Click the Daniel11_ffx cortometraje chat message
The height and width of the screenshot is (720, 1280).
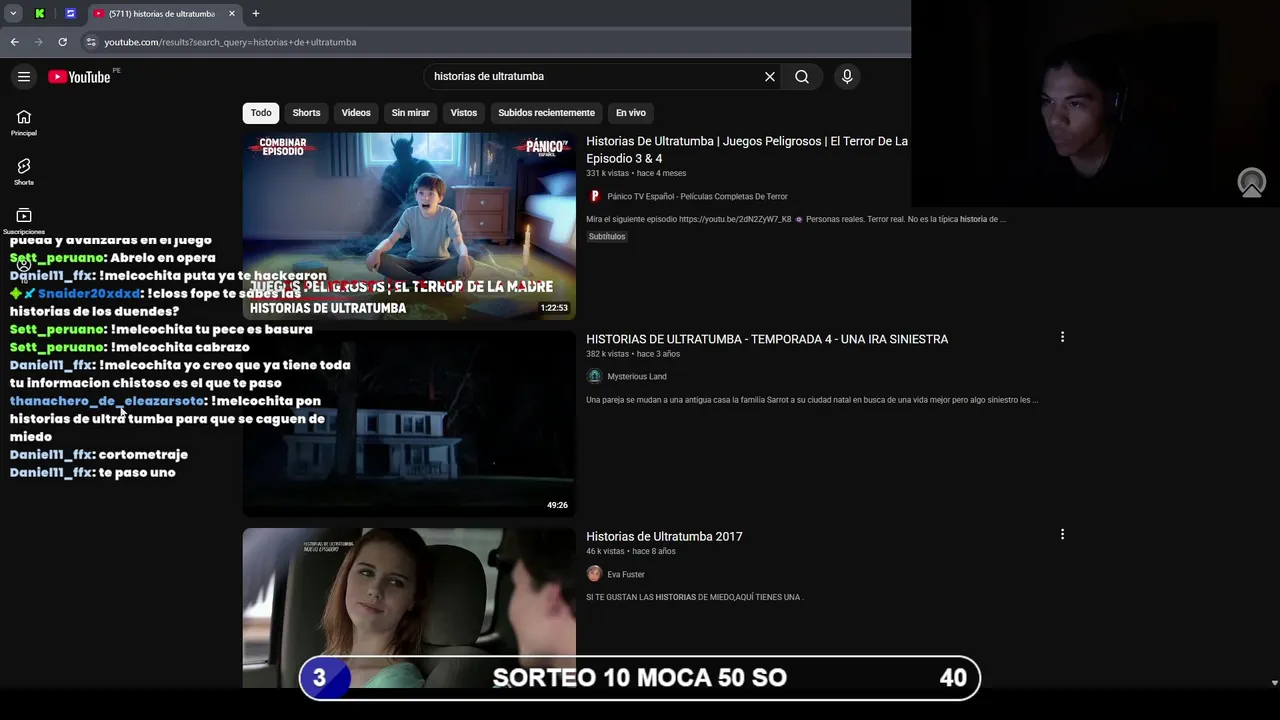(x=99, y=455)
